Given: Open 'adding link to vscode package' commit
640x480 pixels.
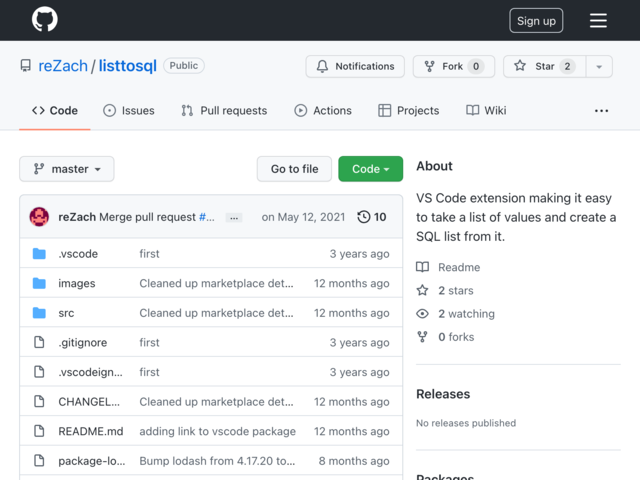Looking at the screenshot, I should point(218,431).
